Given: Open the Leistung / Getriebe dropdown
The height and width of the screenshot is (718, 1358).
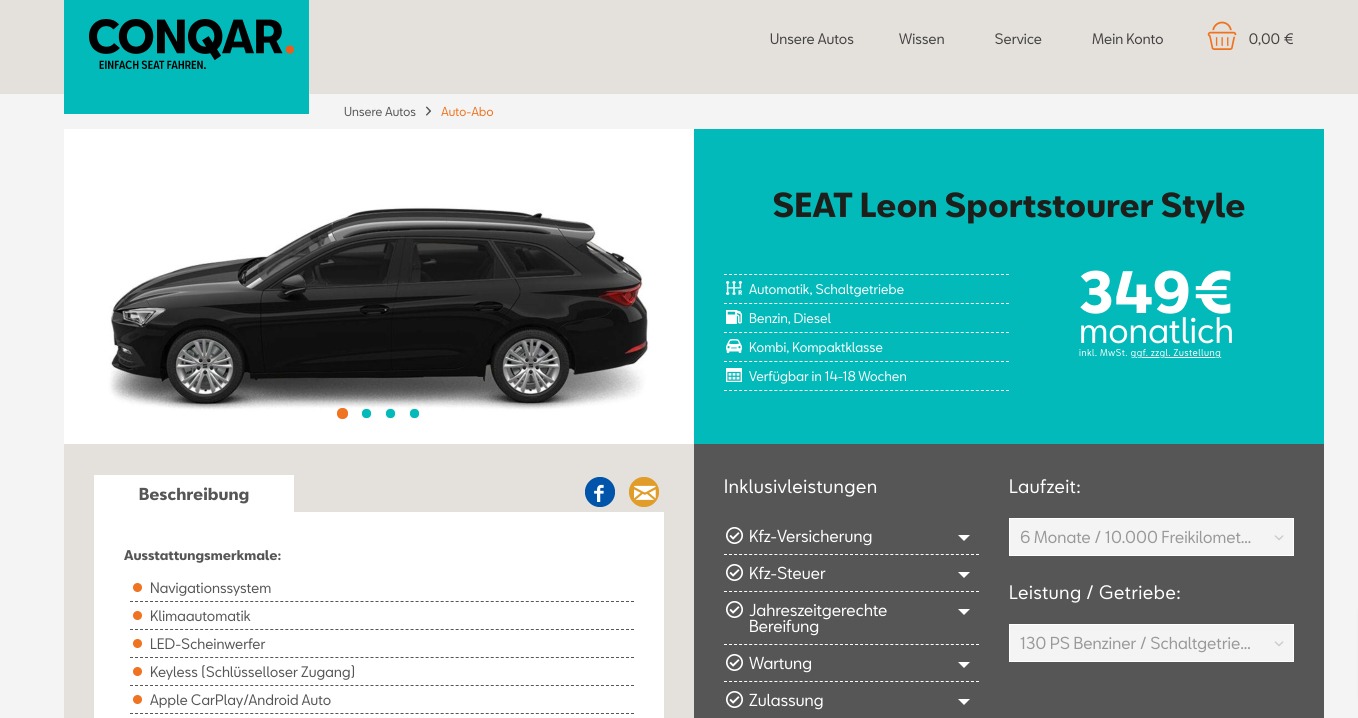Looking at the screenshot, I should click(1151, 643).
